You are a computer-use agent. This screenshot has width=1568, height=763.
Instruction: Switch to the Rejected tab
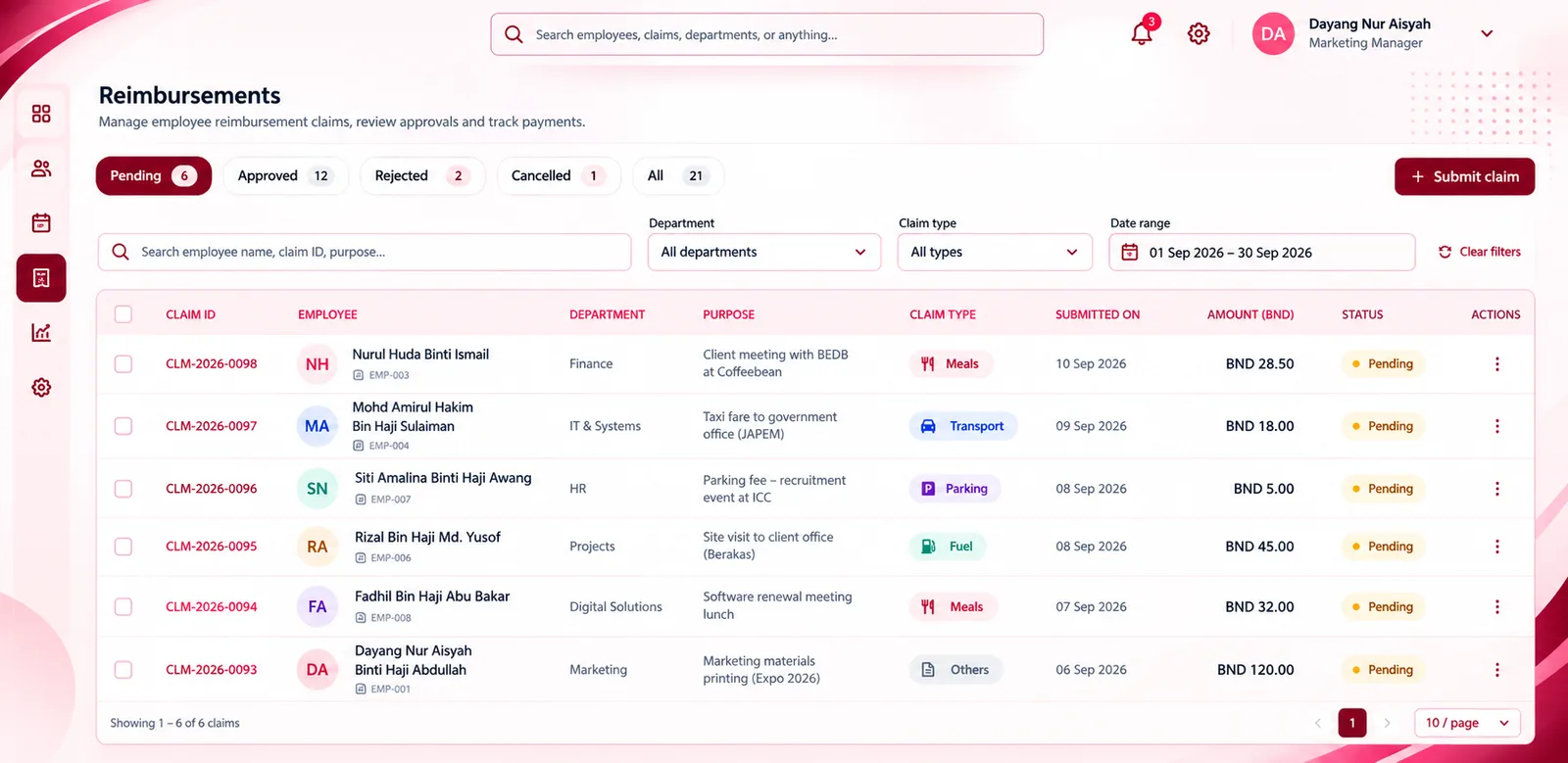tap(422, 176)
